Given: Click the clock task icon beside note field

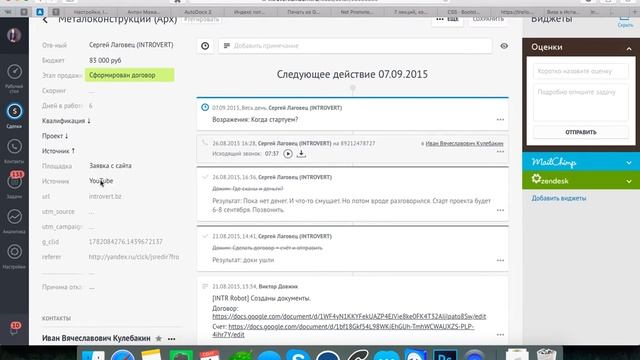Looking at the screenshot, I should (x=205, y=46).
